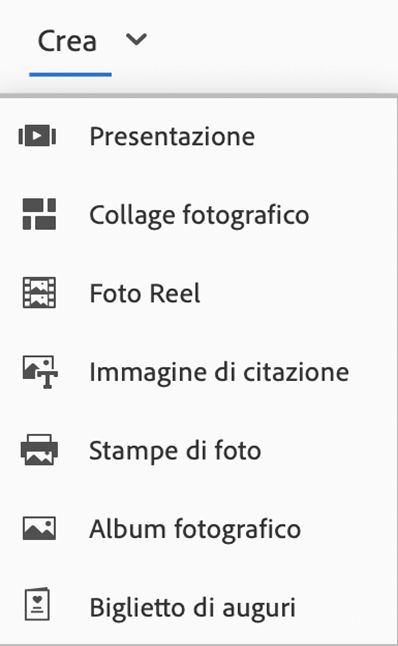Click the Presentazione slideshow play icon
Screen dimensions: 398x646
(37, 136)
